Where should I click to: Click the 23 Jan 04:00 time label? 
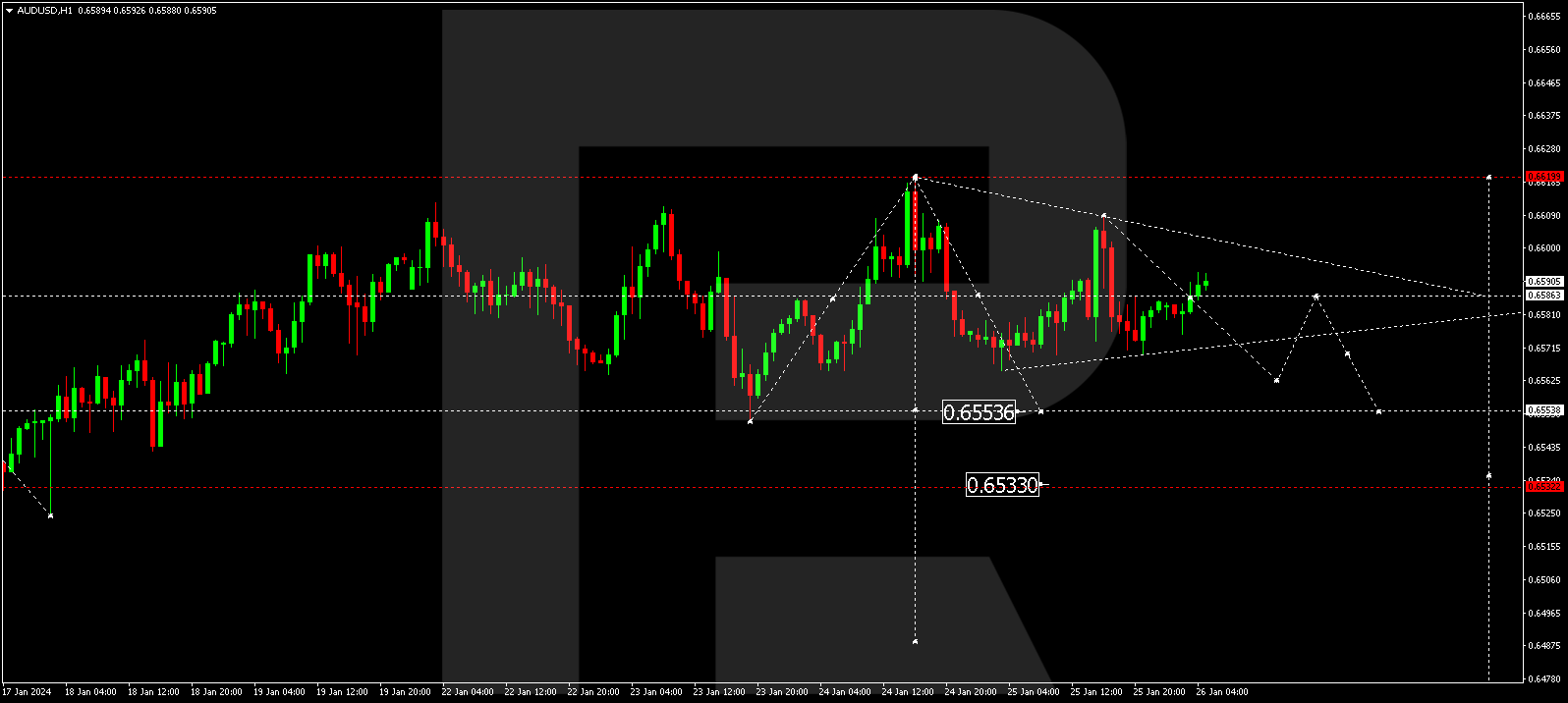click(x=656, y=692)
